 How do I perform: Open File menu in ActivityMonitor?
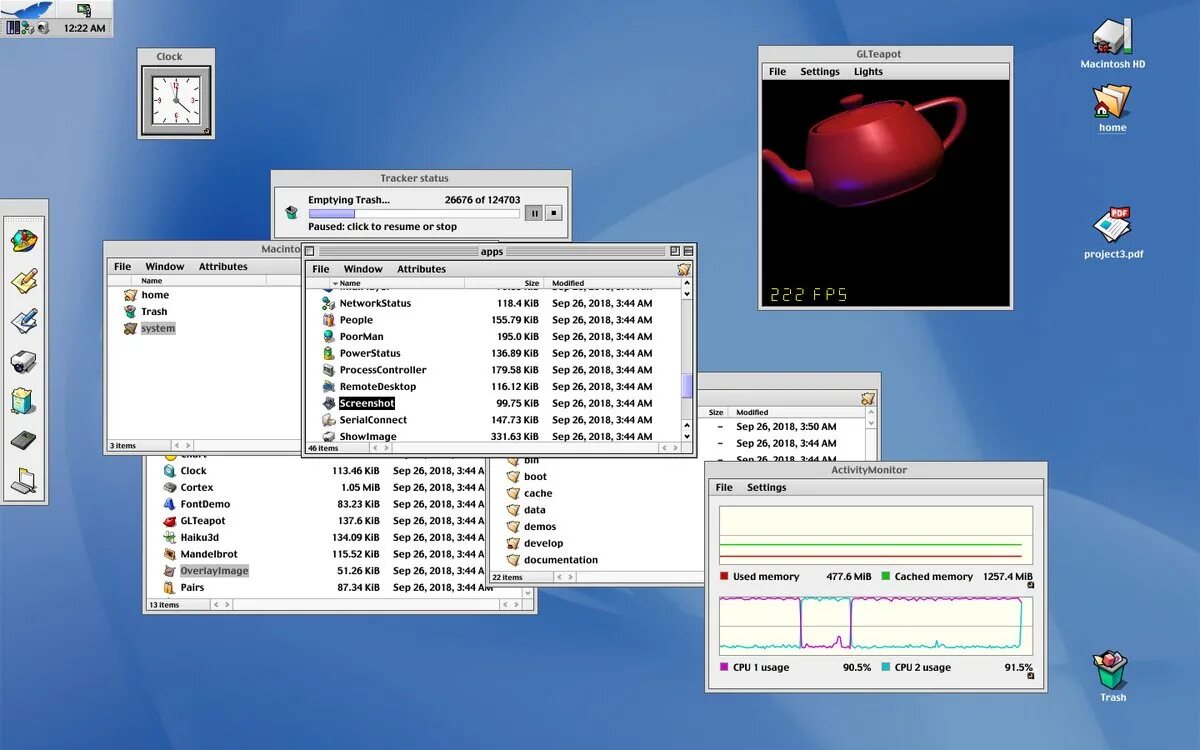[x=724, y=488]
